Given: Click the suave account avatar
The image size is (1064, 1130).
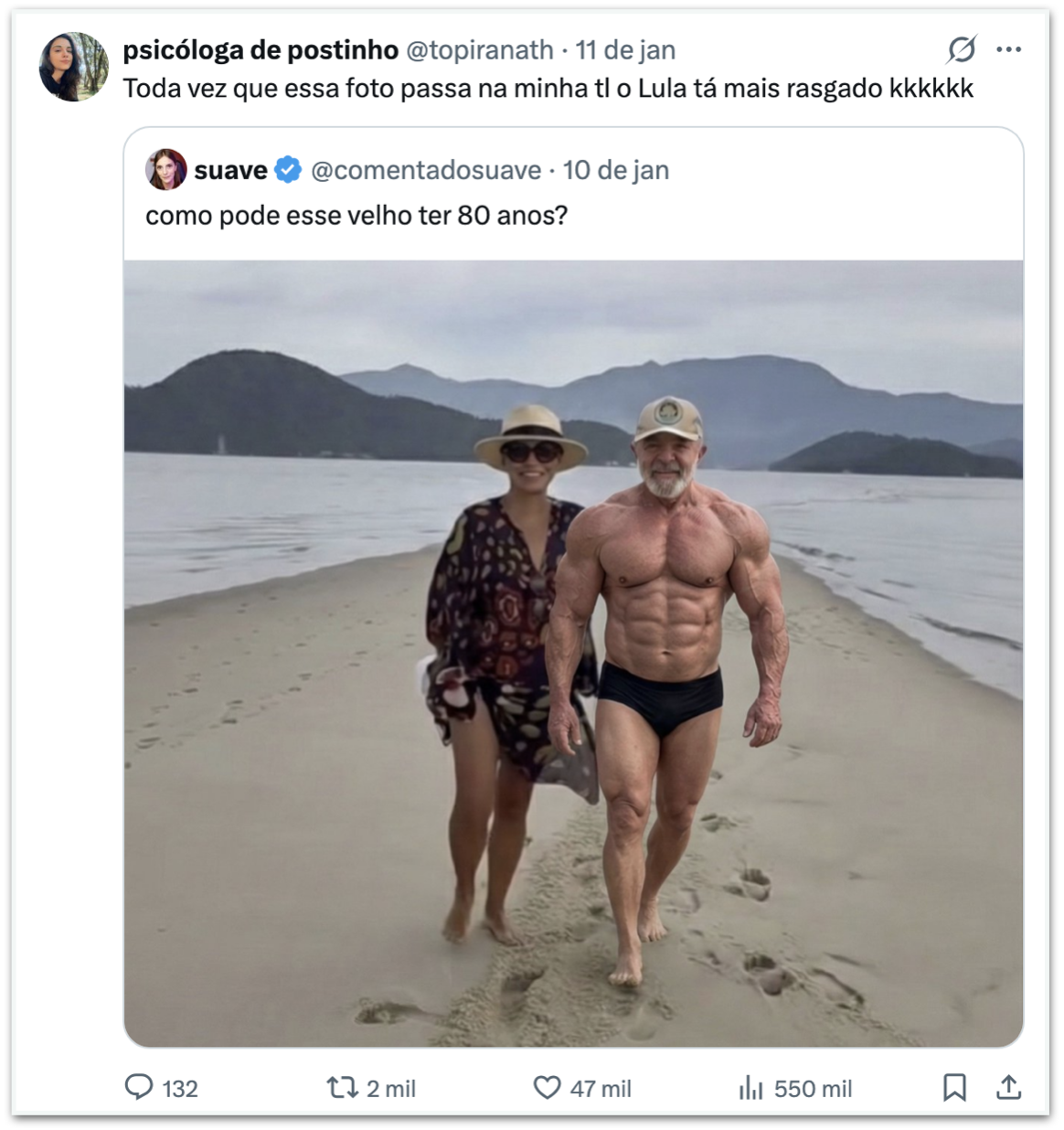Looking at the screenshot, I should (x=165, y=170).
